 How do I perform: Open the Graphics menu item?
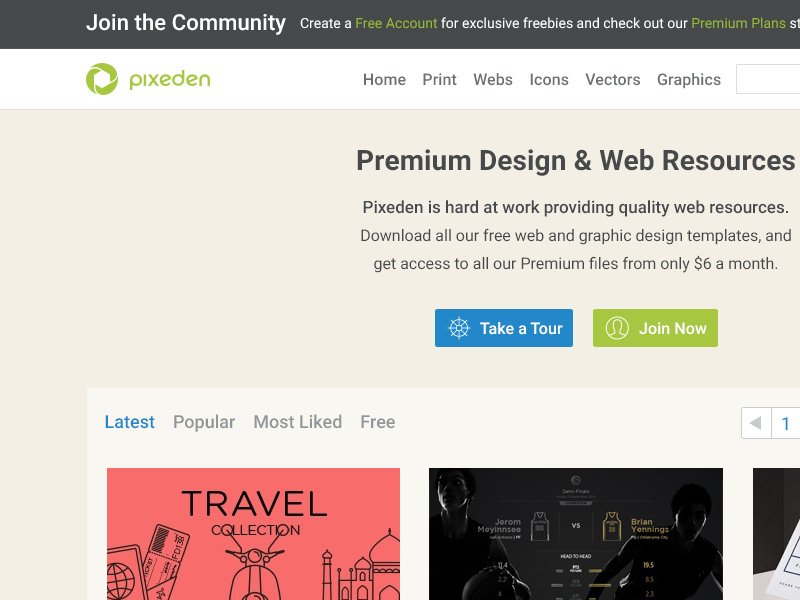pyautogui.click(x=689, y=80)
